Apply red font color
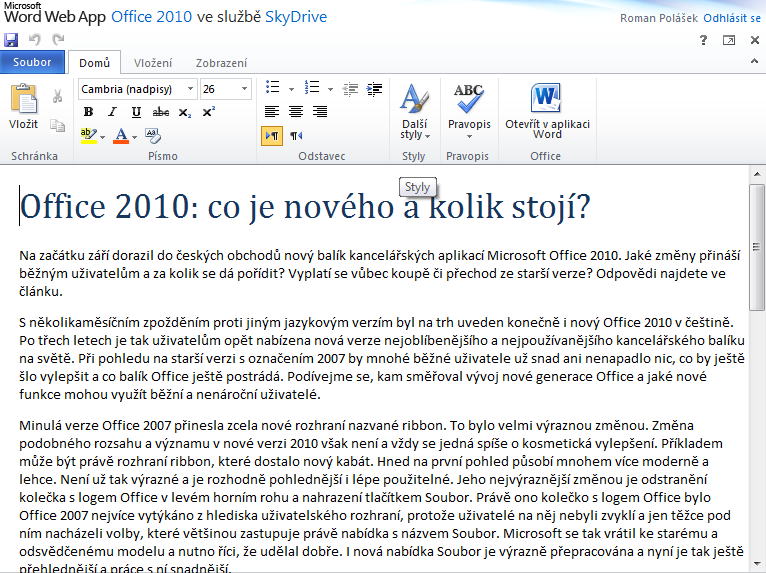Screen dimensions: 766x573 pyautogui.click(x=121, y=135)
